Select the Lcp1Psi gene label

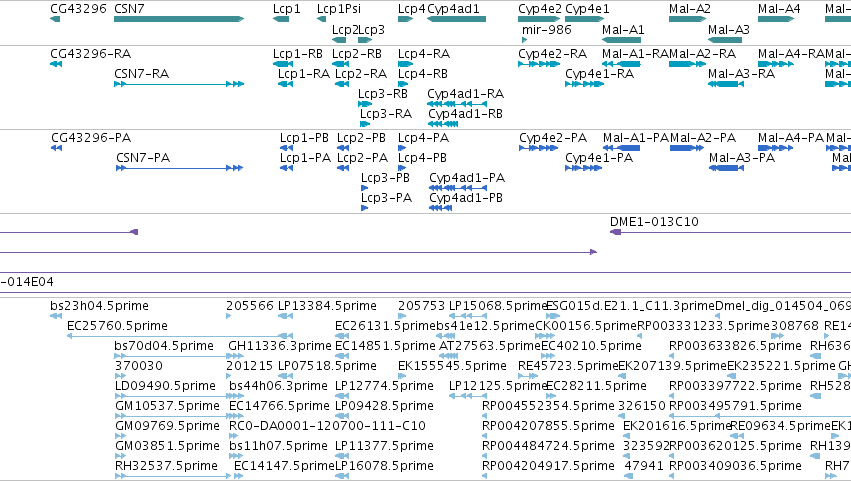(x=339, y=9)
